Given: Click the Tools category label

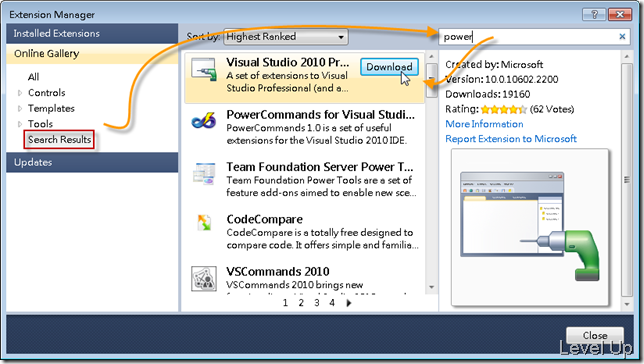Looking at the screenshot, I should tap(40, 124).
